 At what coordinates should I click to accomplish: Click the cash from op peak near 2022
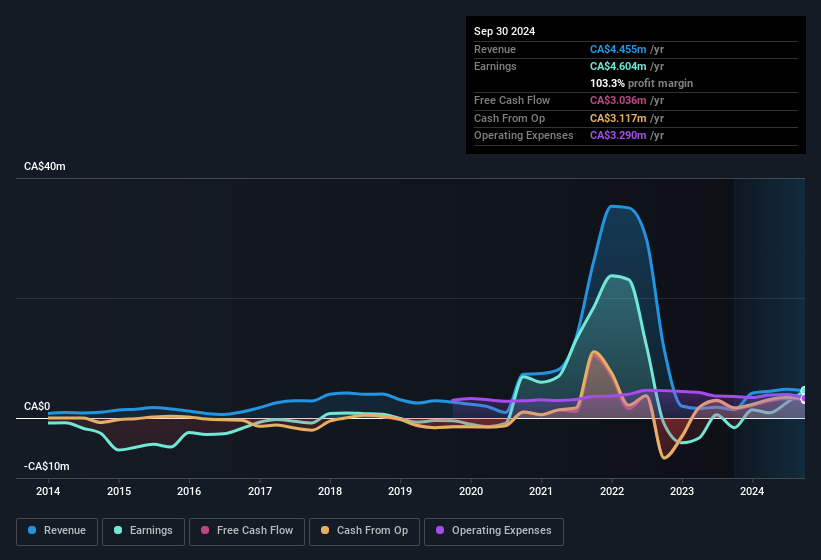[593, 352]
